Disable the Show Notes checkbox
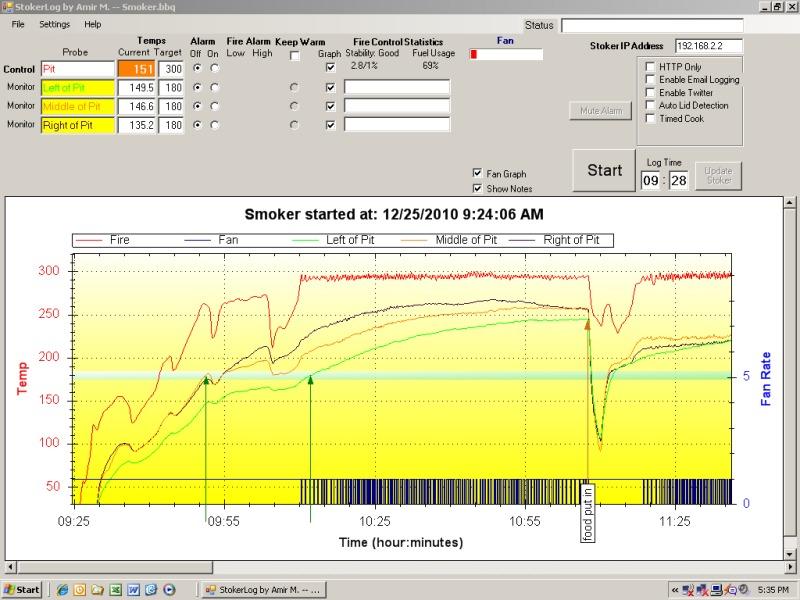Screen dimensions: 800x600 click(x=478, y=188)
